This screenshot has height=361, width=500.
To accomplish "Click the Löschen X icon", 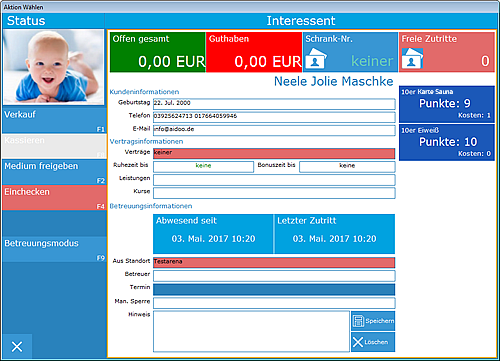I will point(358,342).
